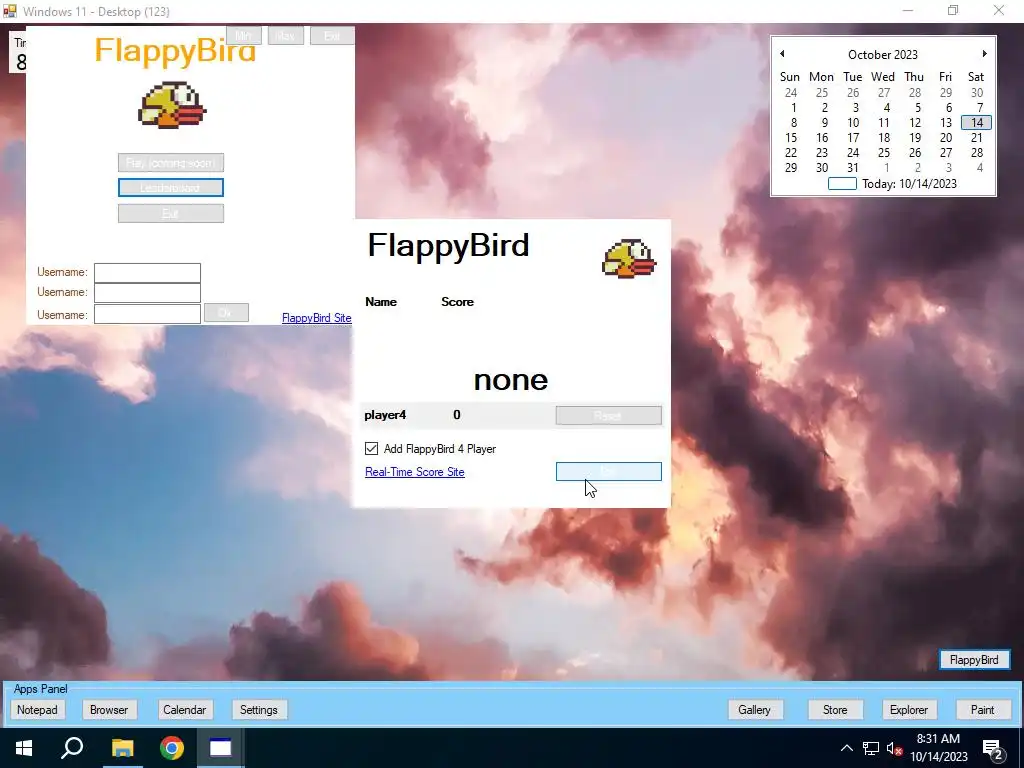Select October 8 in the calendar
The image size is (1024, 768).
[x=793, y=123]
